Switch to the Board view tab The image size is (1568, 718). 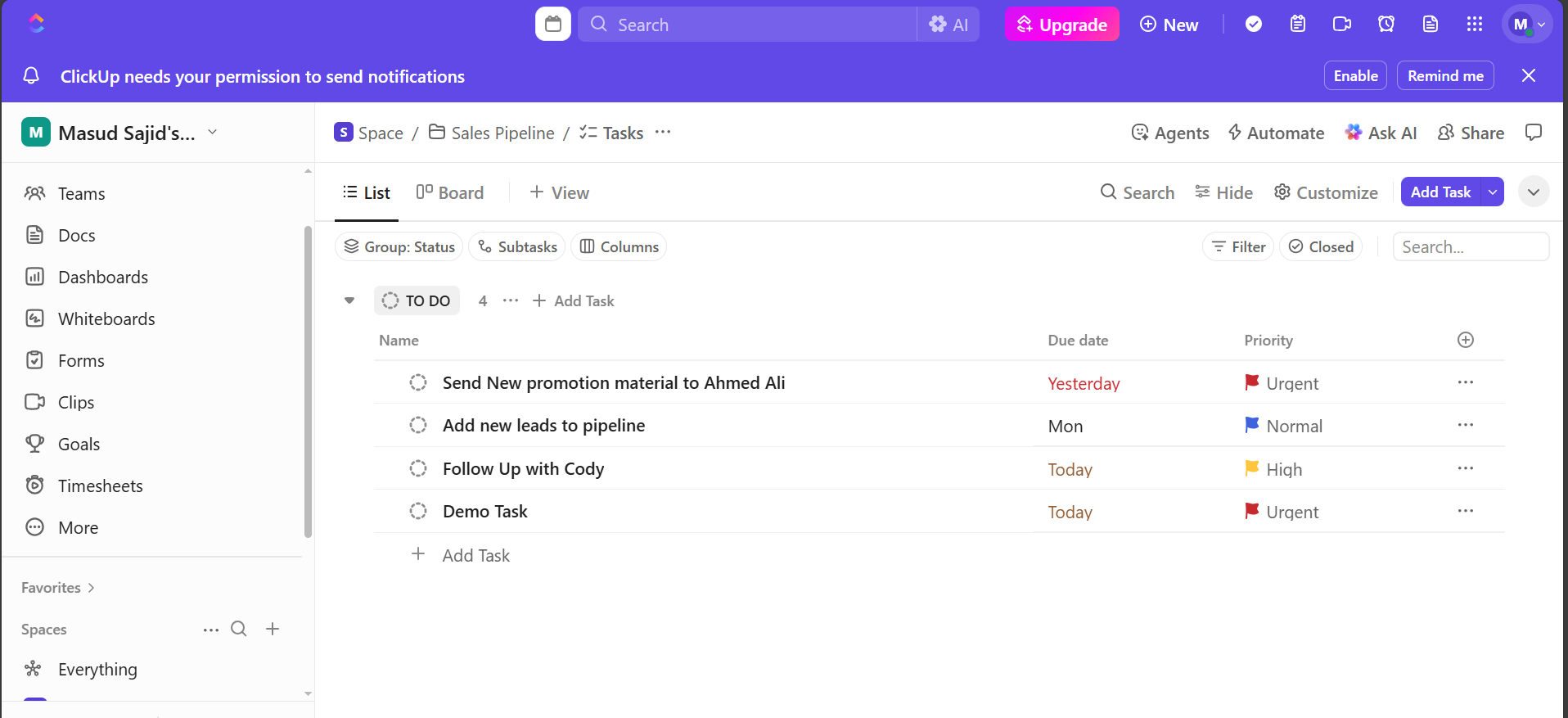pyautogui.click(x=450, y=192)
